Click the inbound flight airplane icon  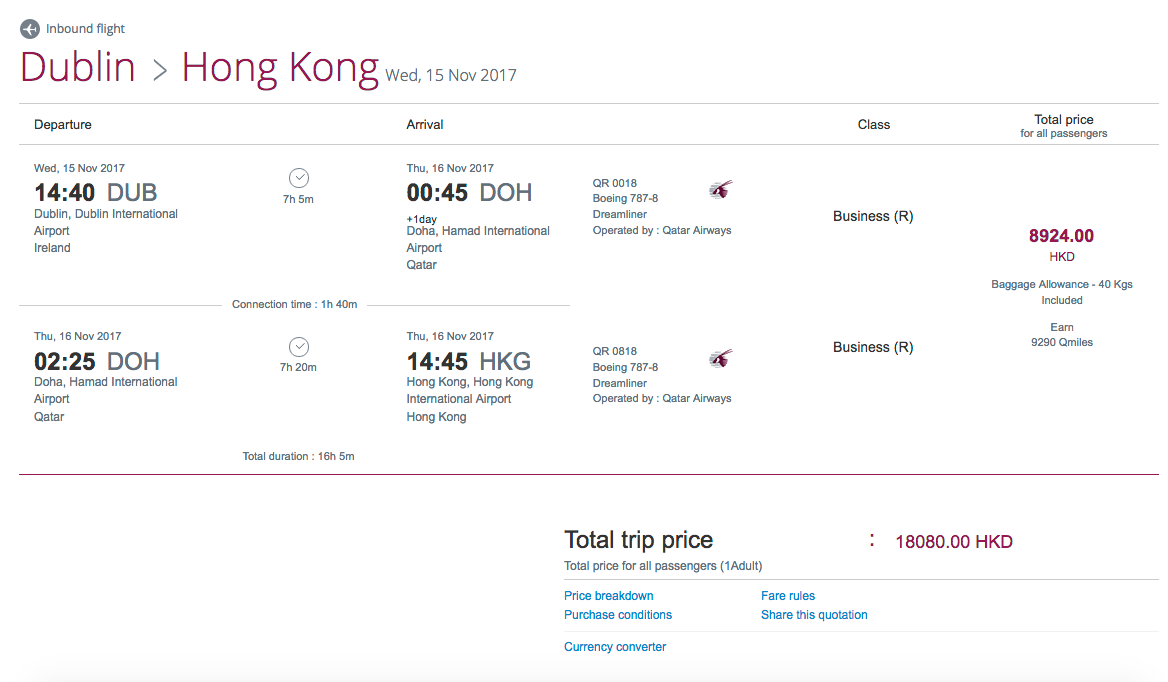[30, 29]
